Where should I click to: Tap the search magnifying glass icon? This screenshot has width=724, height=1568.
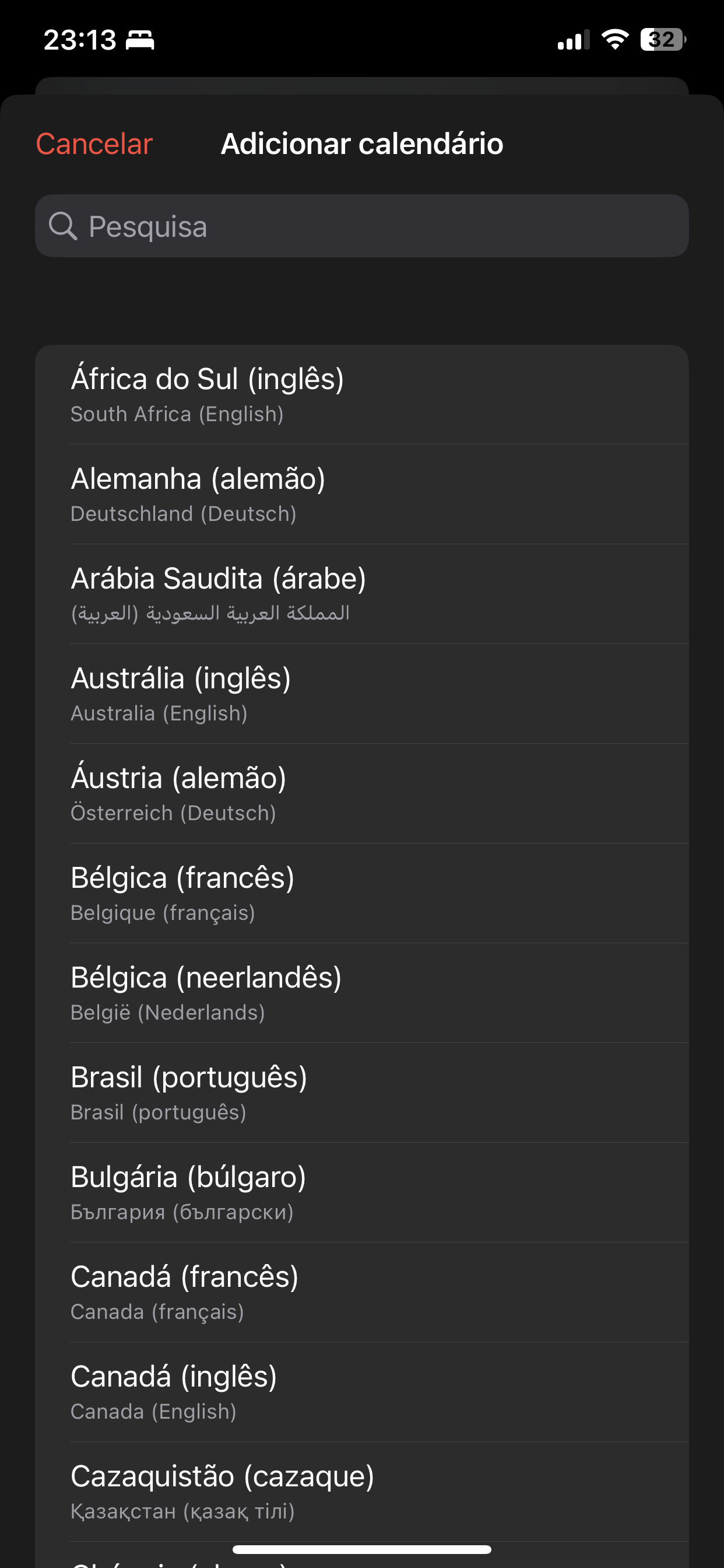63,226
